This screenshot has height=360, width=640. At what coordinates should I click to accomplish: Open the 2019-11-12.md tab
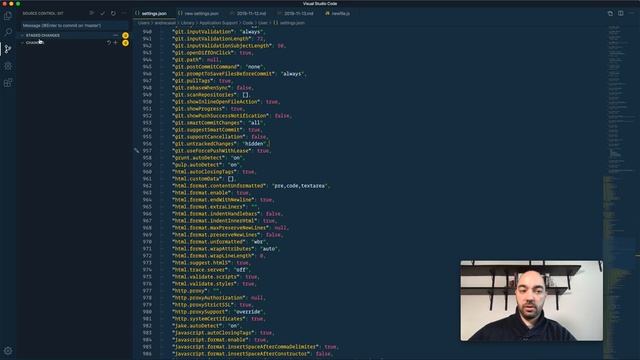point(250,13)
